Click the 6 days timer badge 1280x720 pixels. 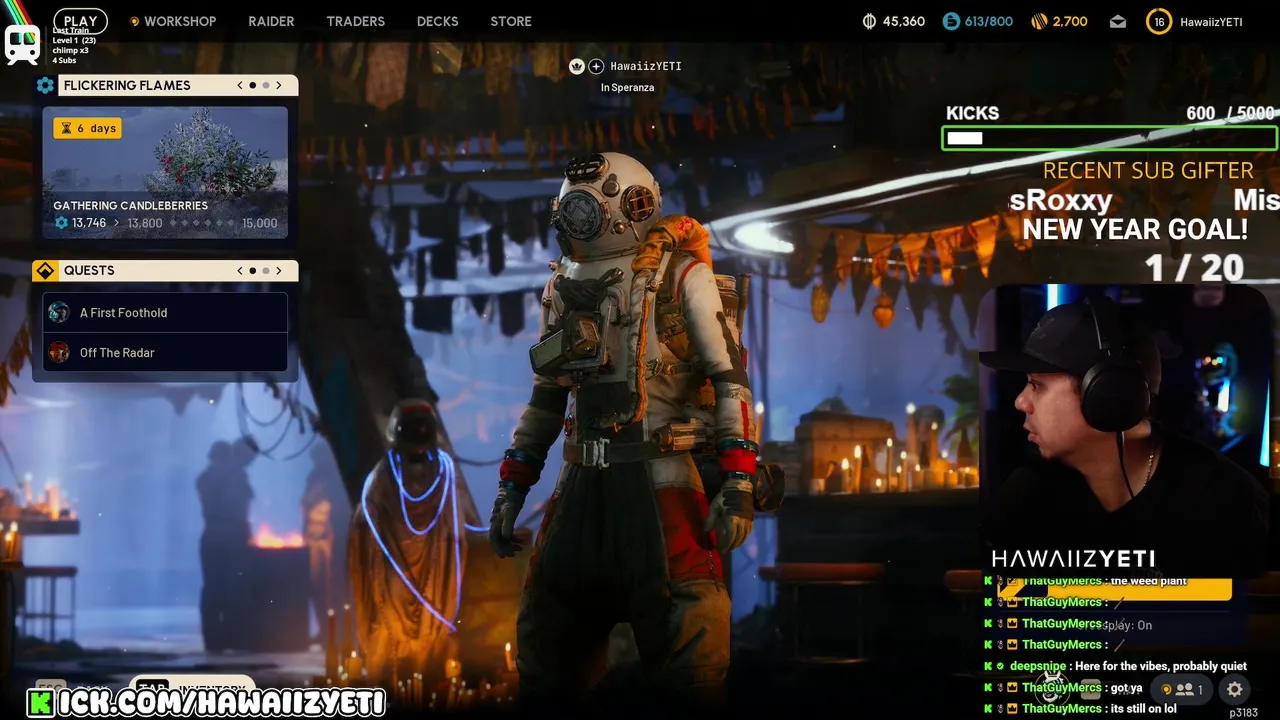tap(88, 128)
